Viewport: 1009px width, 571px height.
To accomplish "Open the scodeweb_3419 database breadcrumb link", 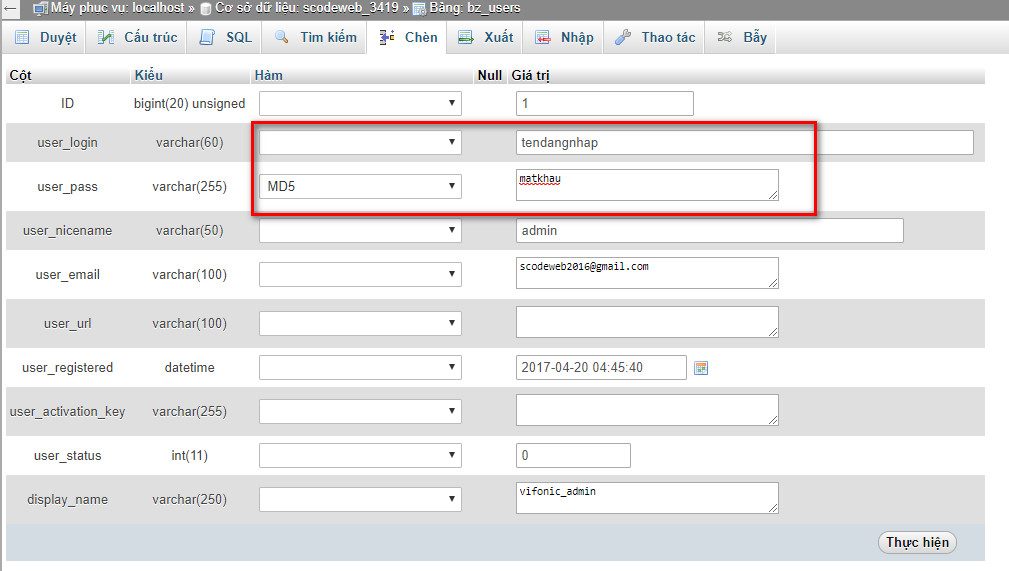I will click(306, 8).
